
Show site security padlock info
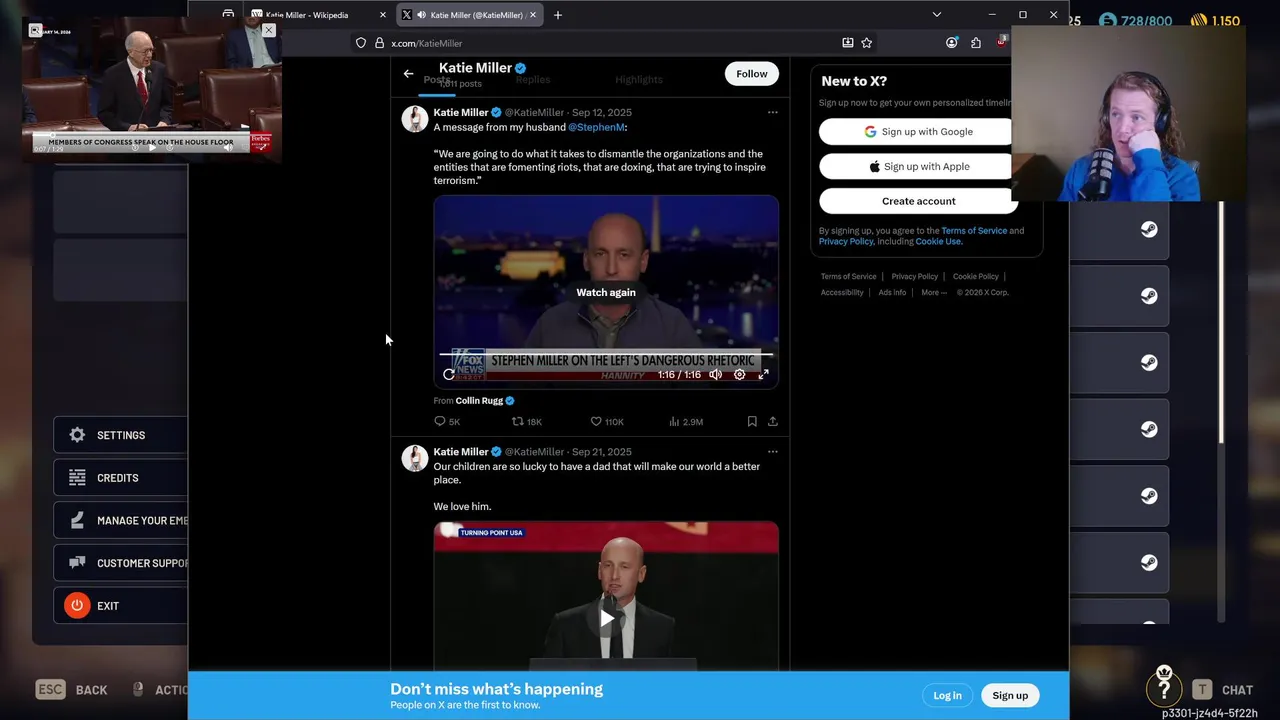[379, 43]
